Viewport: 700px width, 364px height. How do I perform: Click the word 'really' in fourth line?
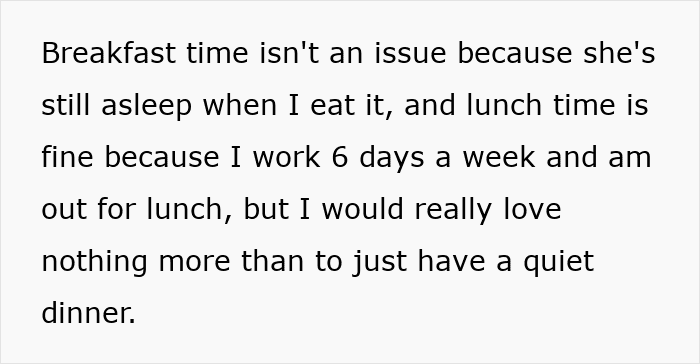tap(454, 210)
